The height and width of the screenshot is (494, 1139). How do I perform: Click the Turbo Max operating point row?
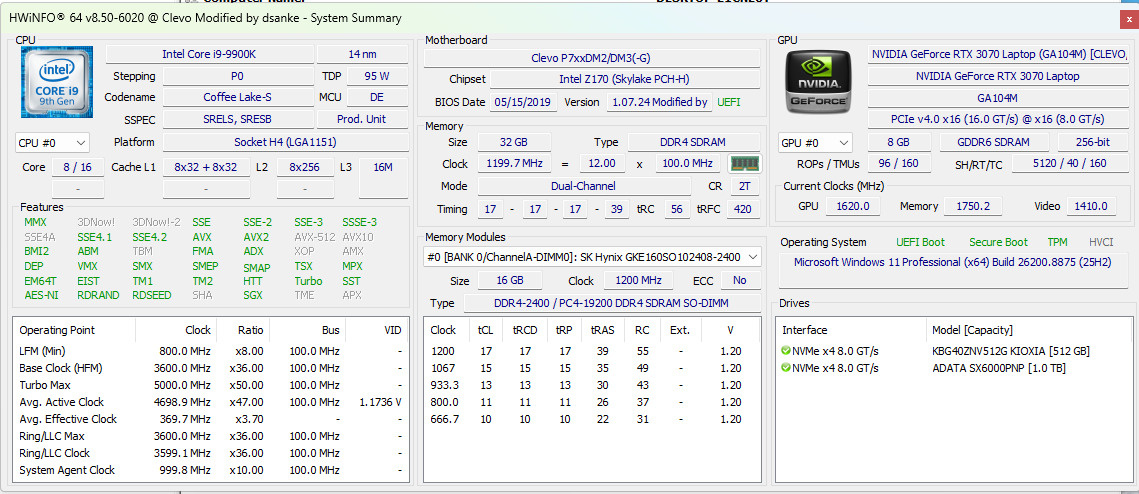(209, 385)
